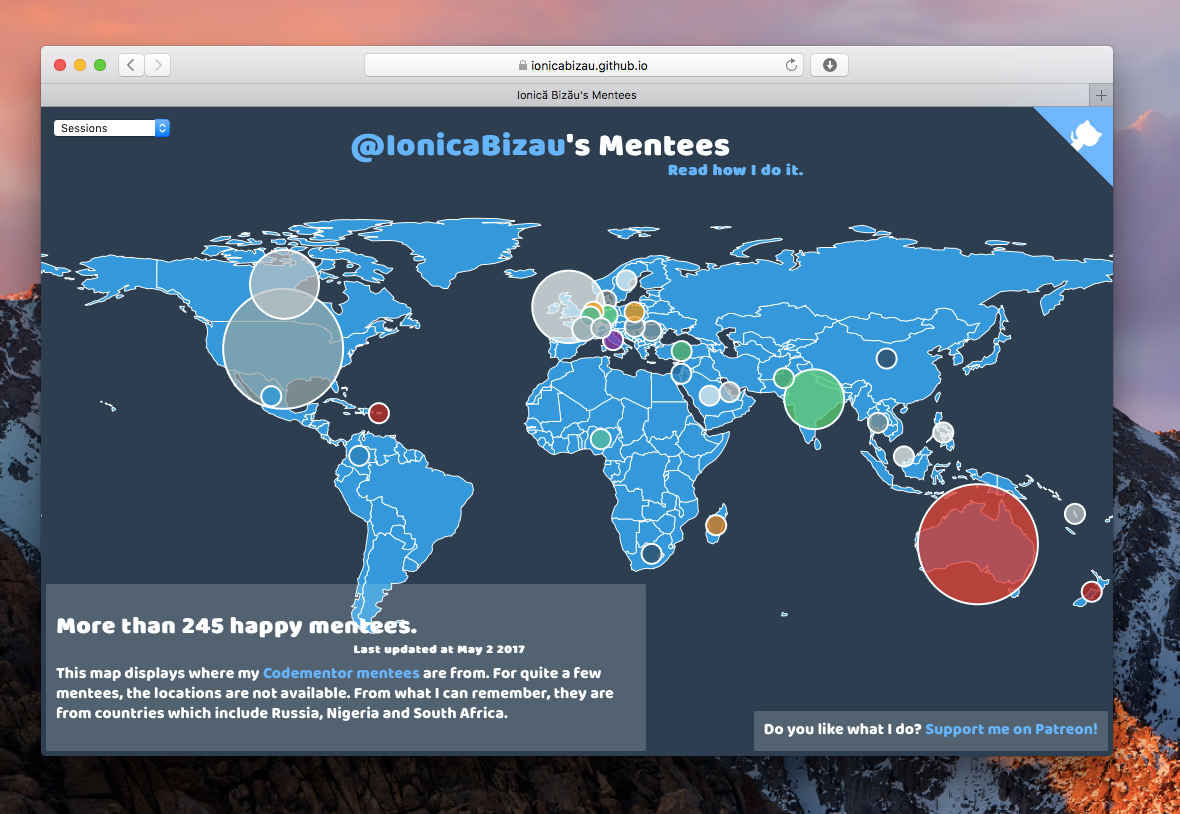Click the gray bubble over Canada
Viewport: 1180px width, 814px height.
[284, 284]
